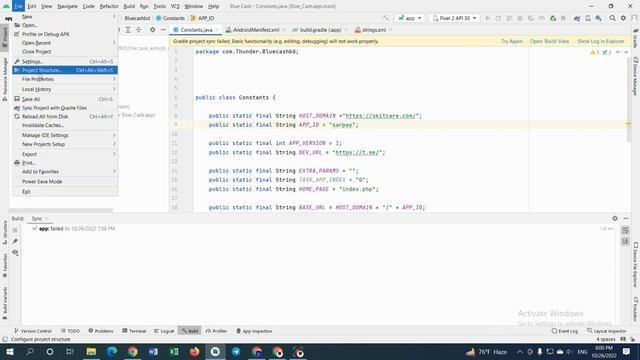Jump to next highlighted error arrow

626,52
